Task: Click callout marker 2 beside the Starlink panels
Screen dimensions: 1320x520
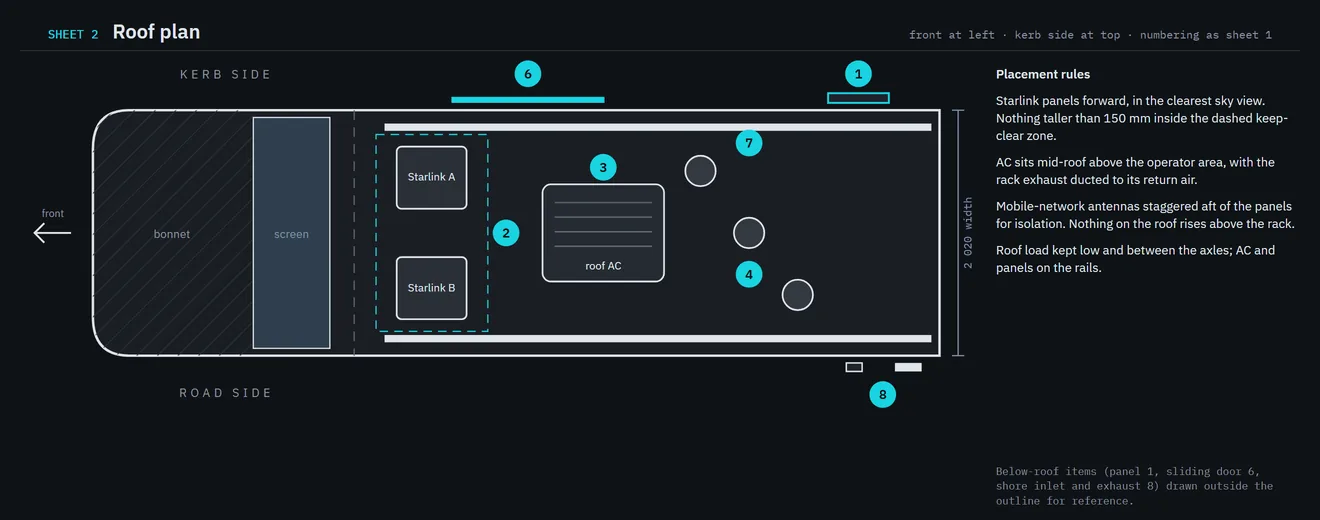Action: (506, 233)
